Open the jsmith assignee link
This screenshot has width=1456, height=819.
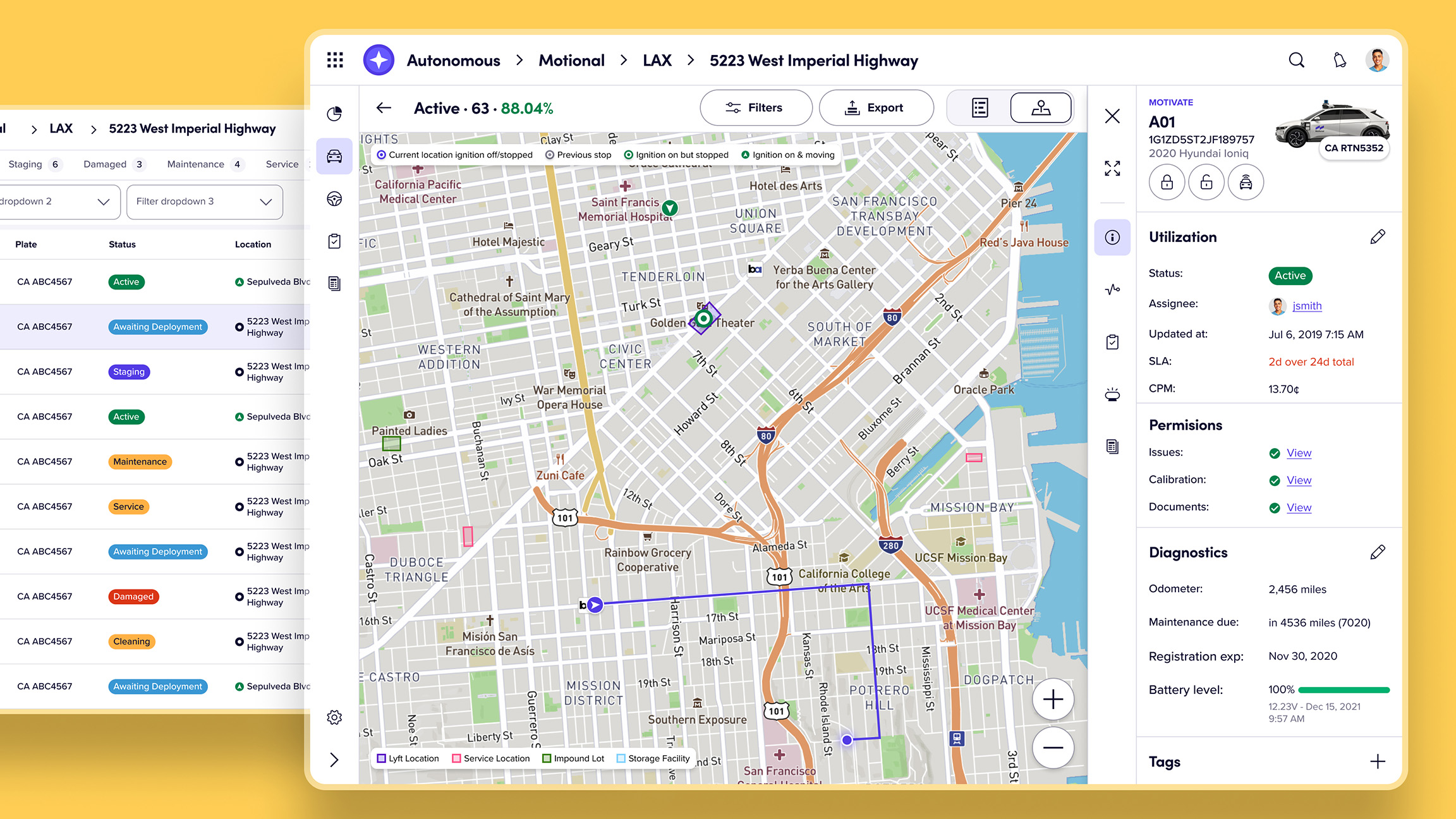(1307, 306)
